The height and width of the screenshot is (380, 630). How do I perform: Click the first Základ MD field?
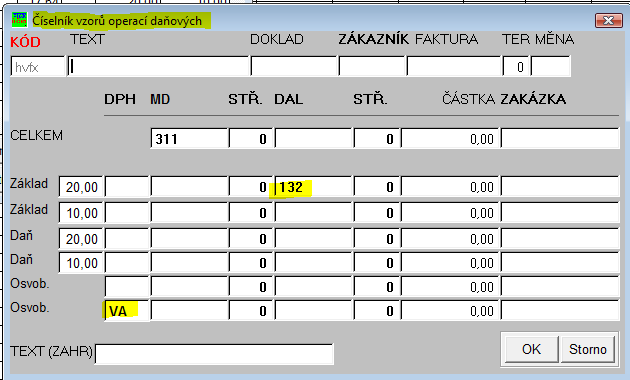189,187
